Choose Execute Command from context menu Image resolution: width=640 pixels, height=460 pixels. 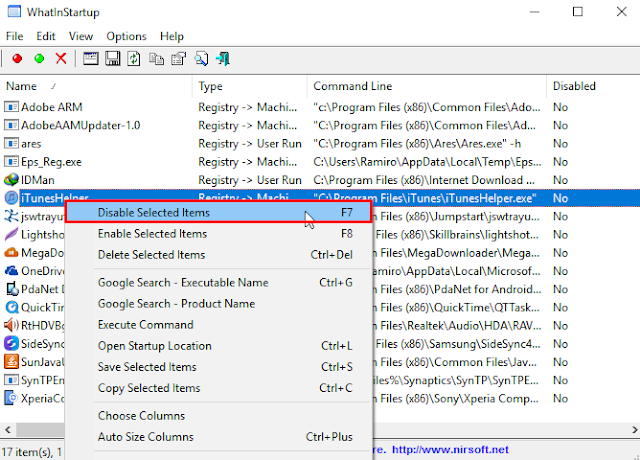click(218, 325)
